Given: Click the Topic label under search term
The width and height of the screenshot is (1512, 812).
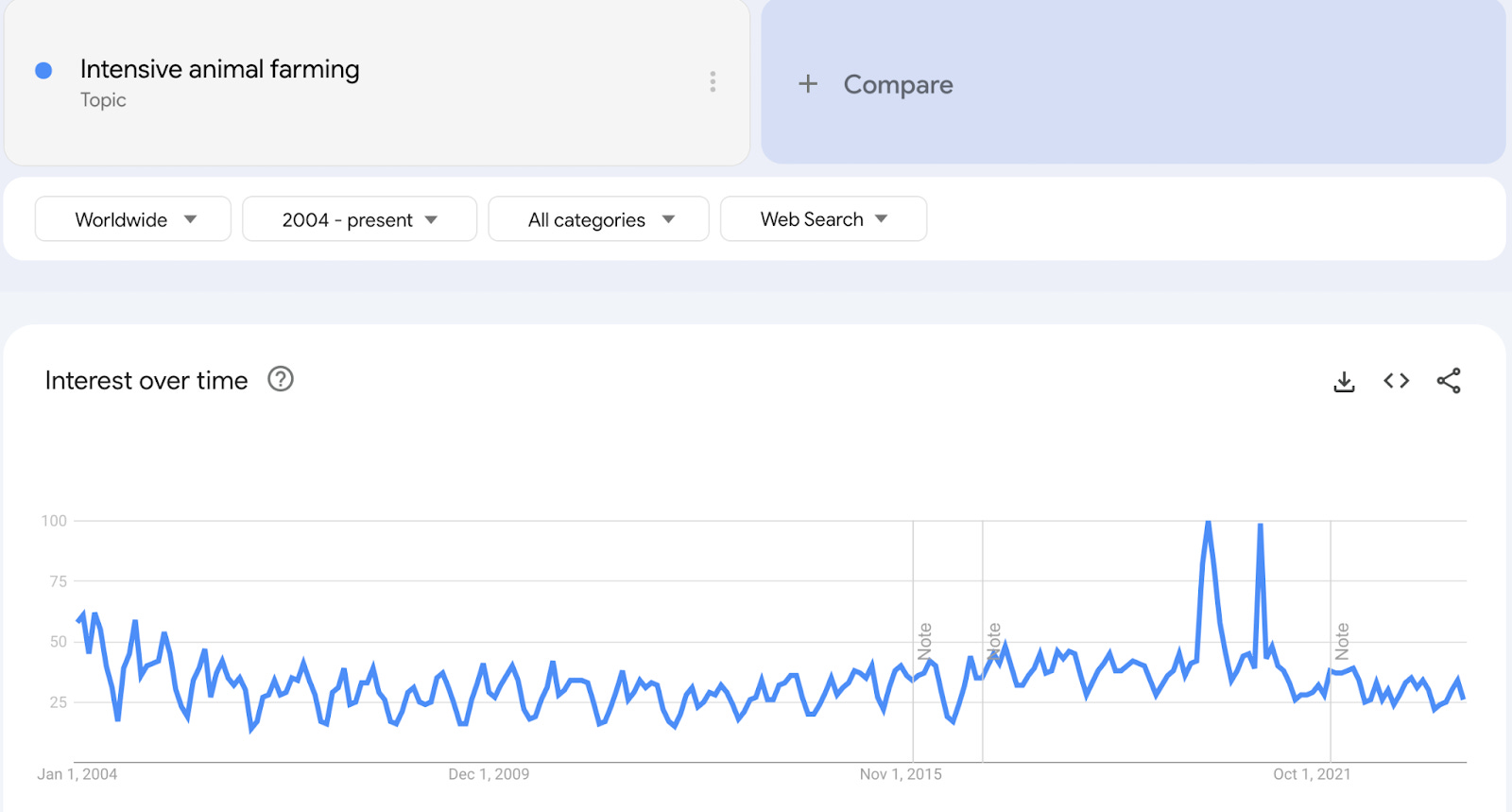Looking at the screenshot, I should [x=103, y=100].
